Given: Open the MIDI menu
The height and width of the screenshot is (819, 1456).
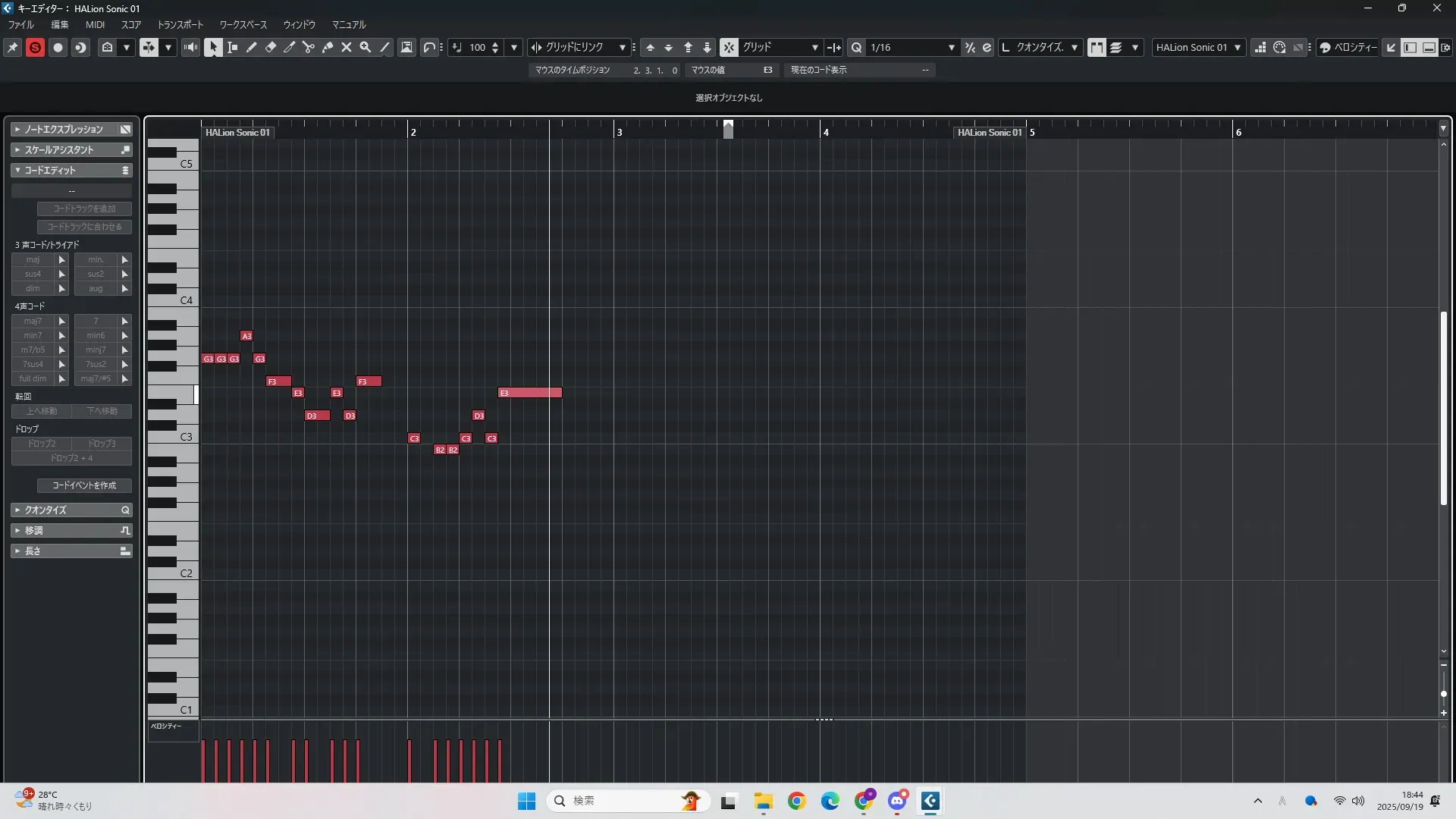Looking at the screenshot, I should point(95,24).
